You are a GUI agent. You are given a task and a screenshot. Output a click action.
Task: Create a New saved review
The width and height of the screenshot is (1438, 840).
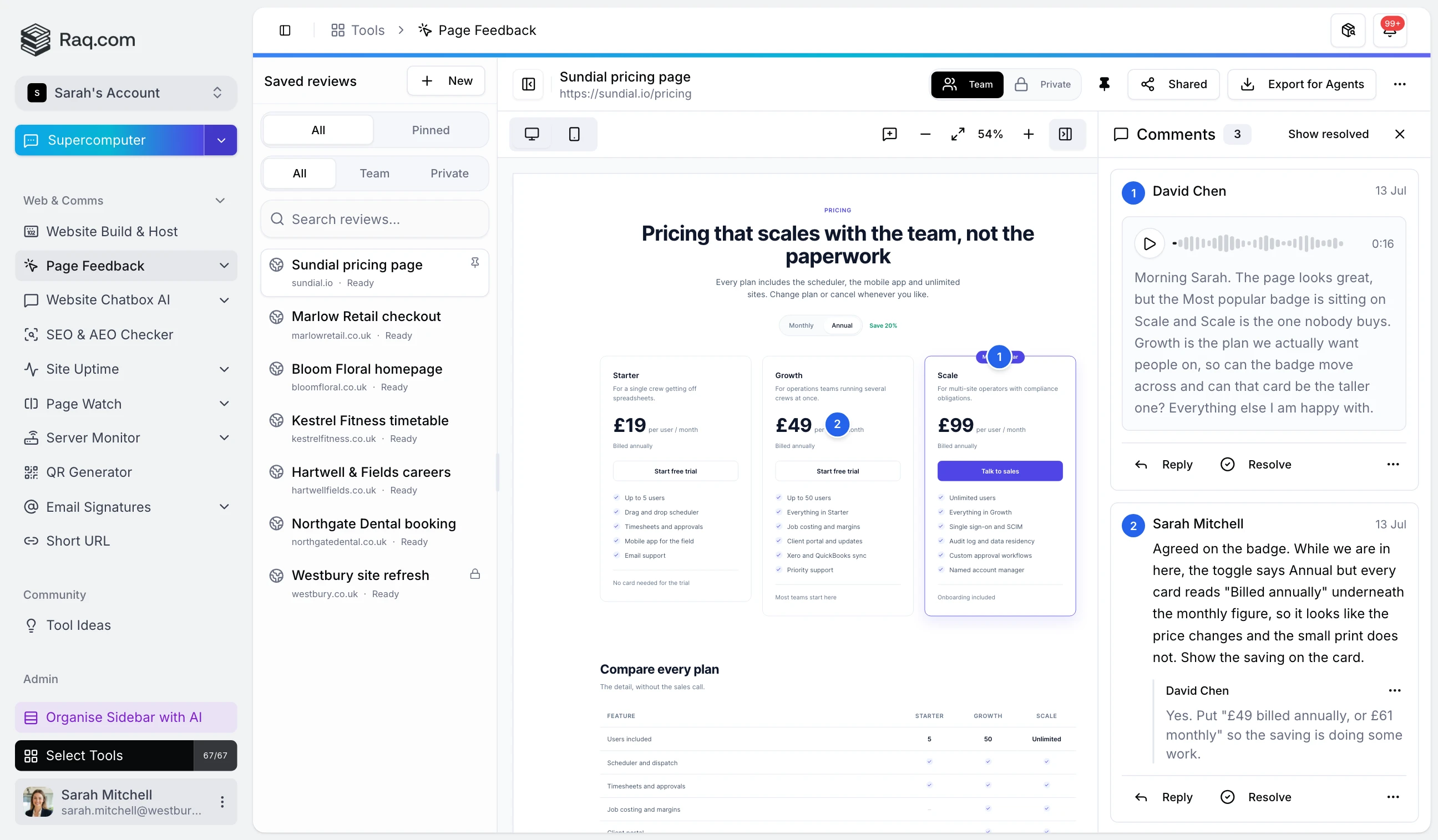click(445, 81)
